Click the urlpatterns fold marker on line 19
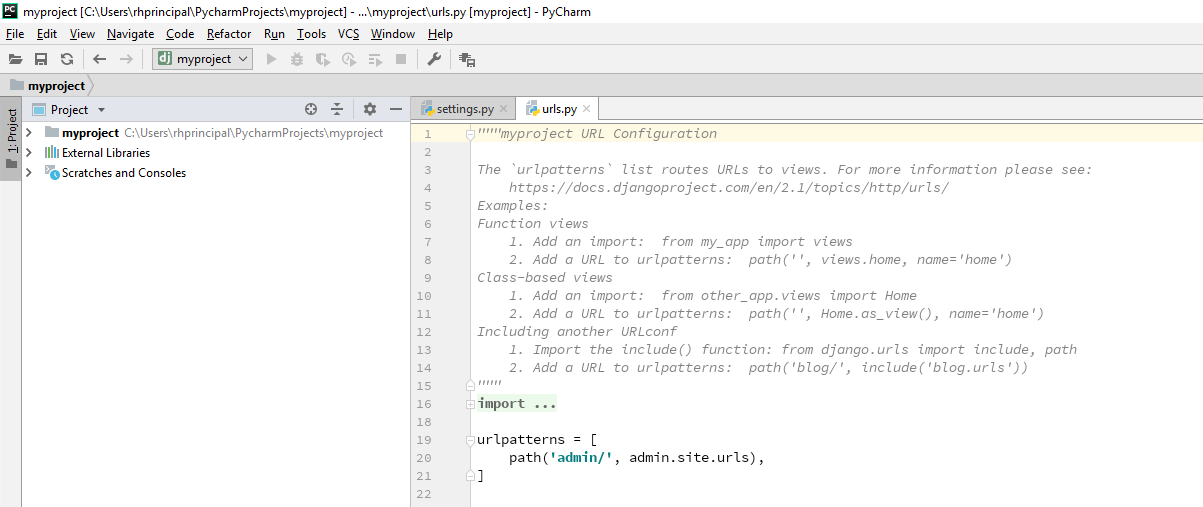 click(470, 440)
